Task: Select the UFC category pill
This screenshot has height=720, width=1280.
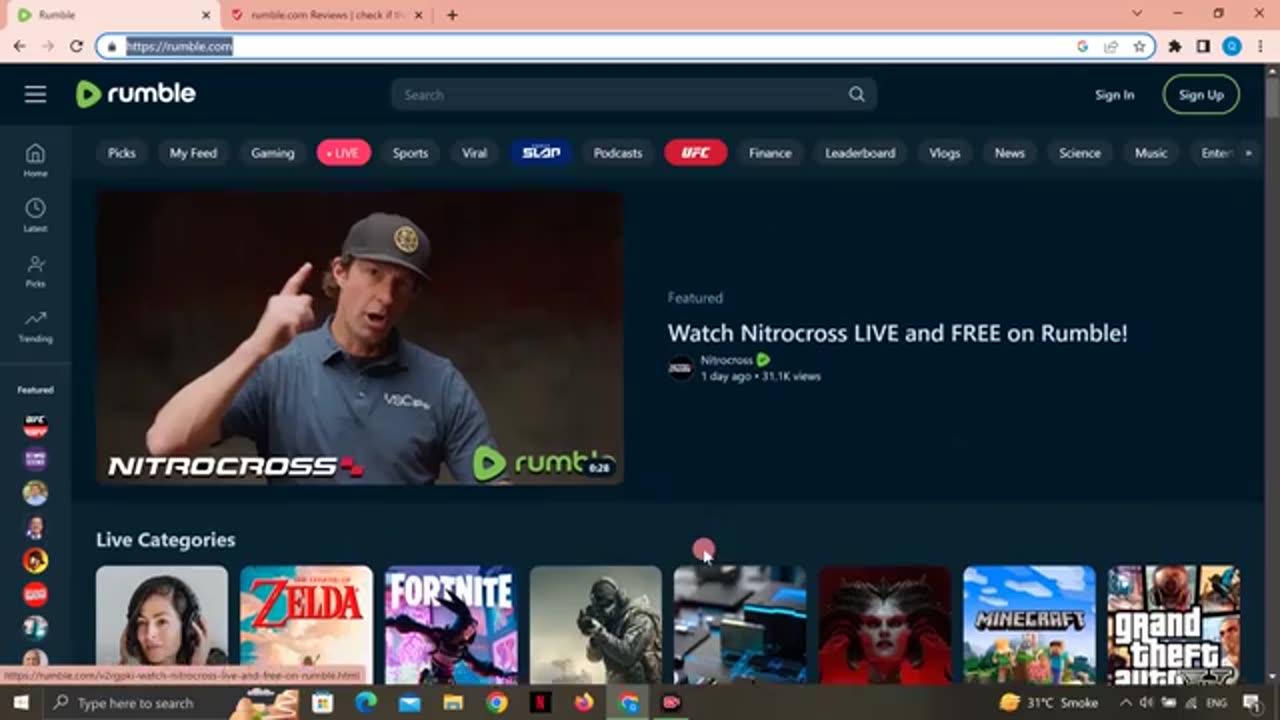Action: pos(696,153)
